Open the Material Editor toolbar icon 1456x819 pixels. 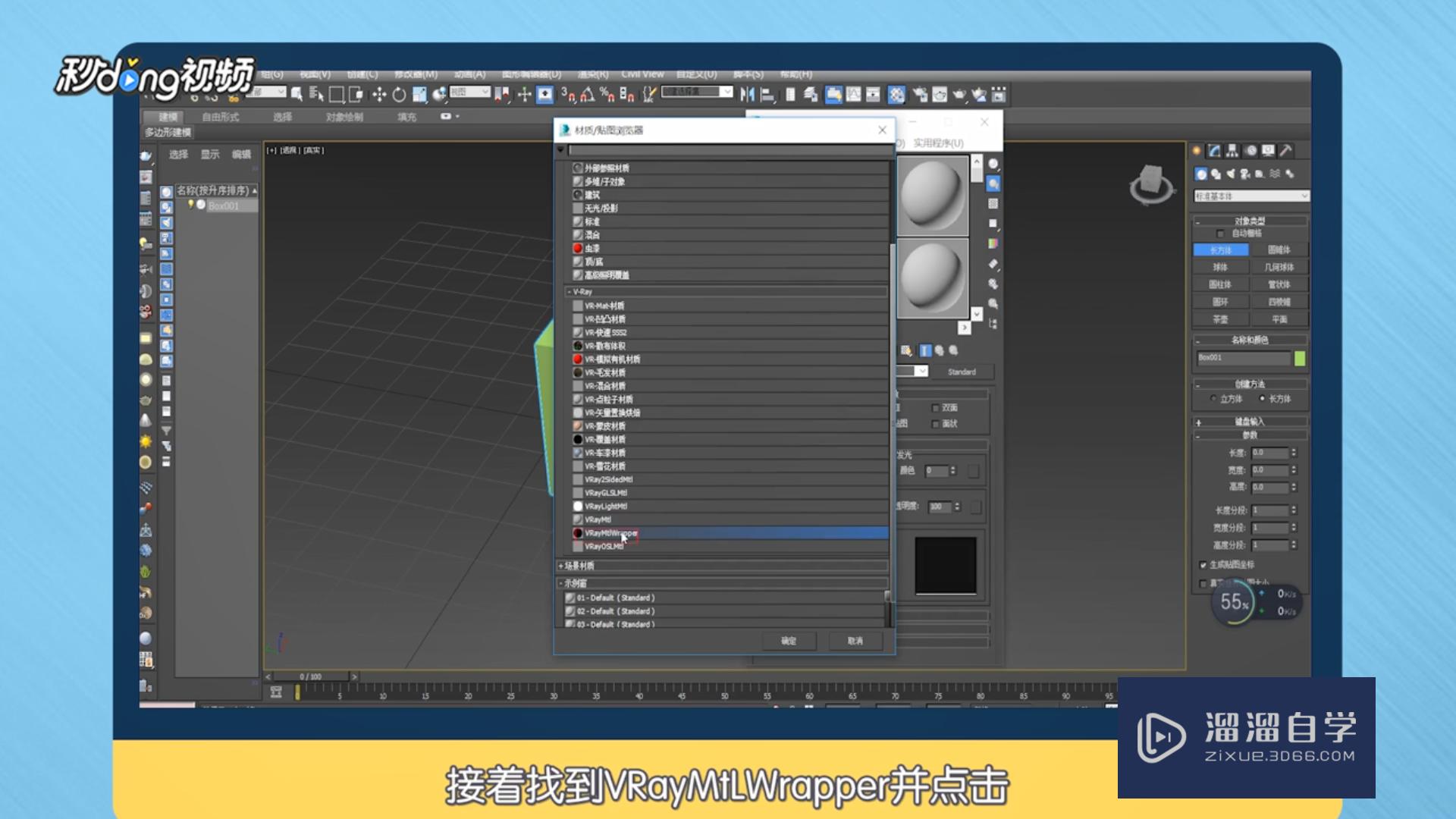click(897, 95)
